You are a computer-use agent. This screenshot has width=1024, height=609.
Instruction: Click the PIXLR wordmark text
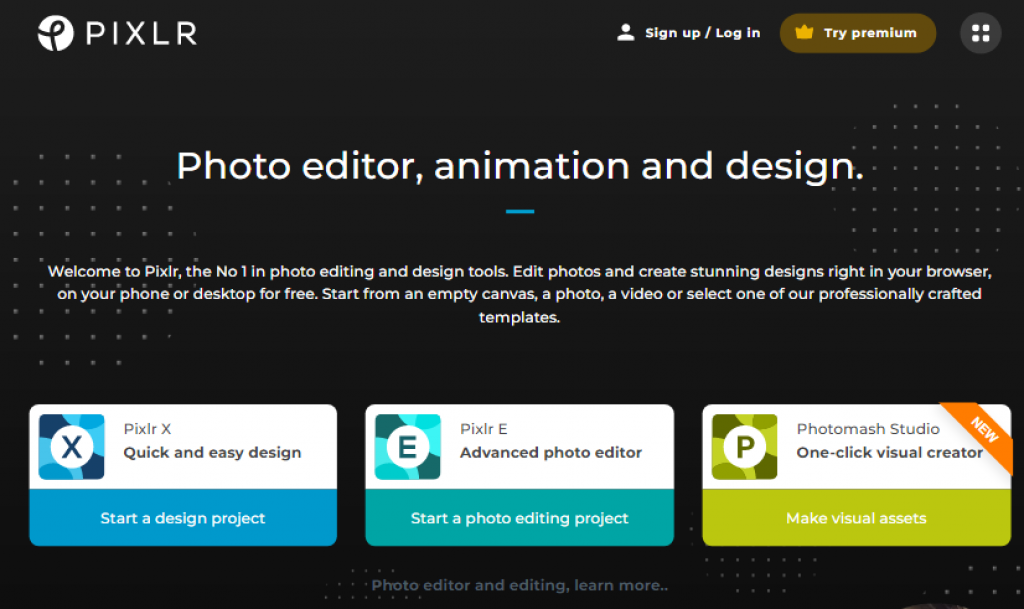pyautogui.click(x=142, y=34)
